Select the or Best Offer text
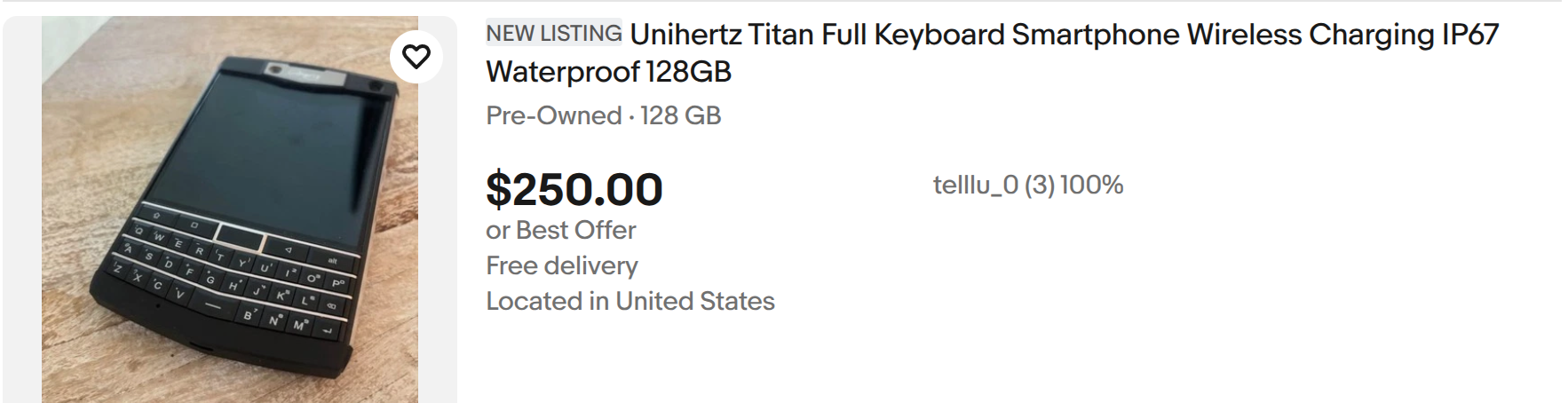Screen dimensions: 1568x403 click(x=561, y=230)
